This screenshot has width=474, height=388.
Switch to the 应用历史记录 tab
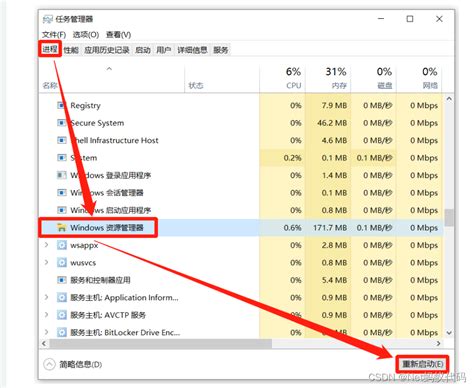[107, 50]
